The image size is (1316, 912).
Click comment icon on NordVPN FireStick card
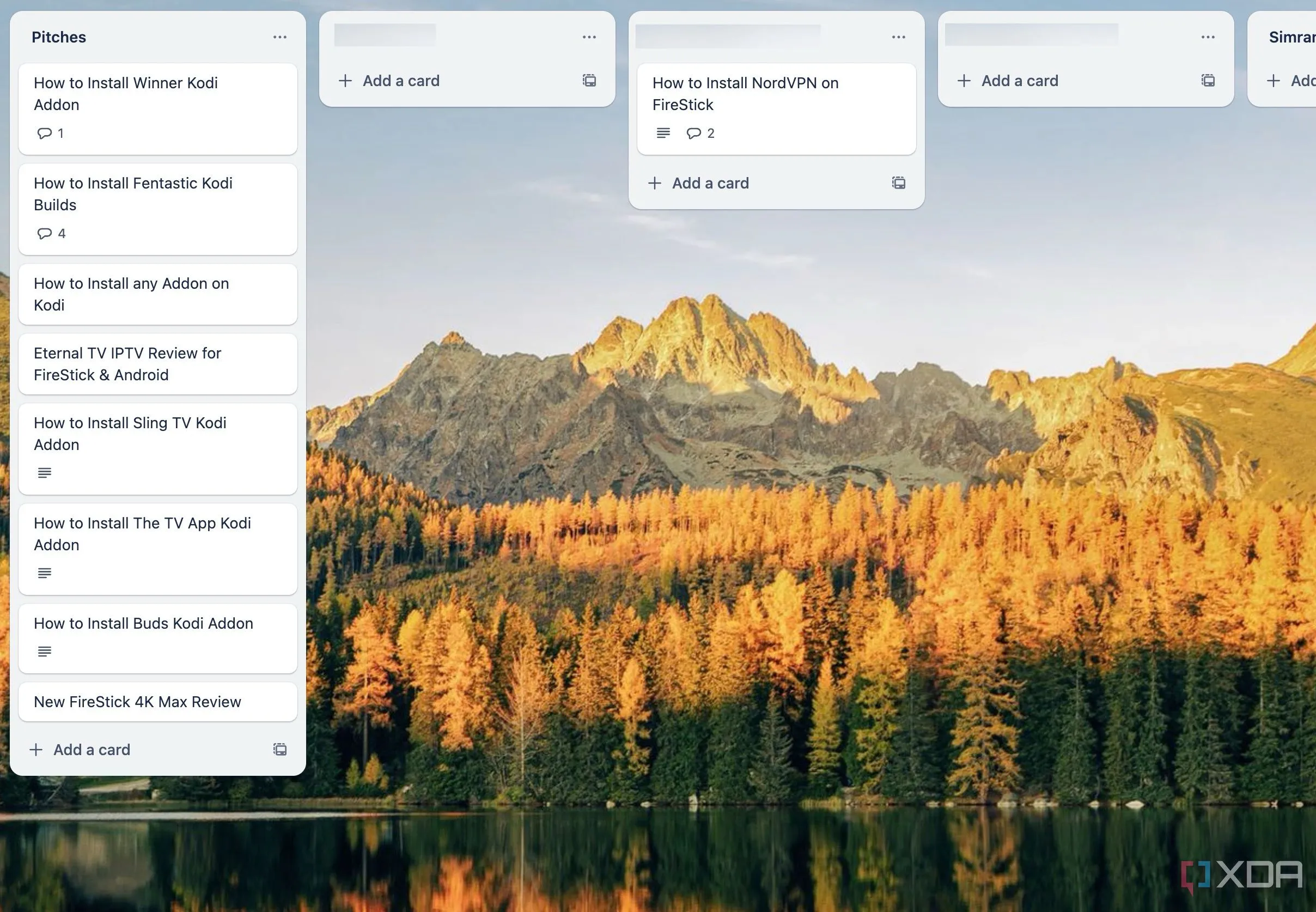(x=694, y=133)
